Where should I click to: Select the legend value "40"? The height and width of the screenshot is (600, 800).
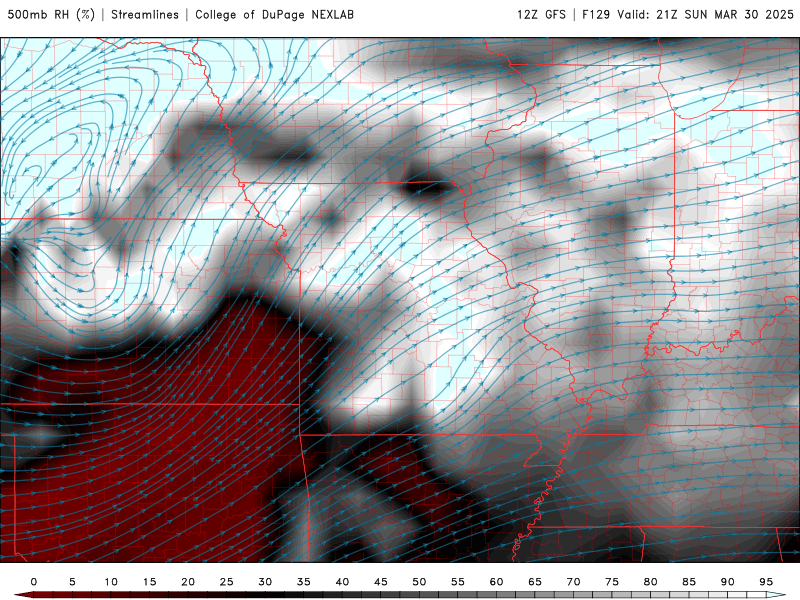[342, 582]
